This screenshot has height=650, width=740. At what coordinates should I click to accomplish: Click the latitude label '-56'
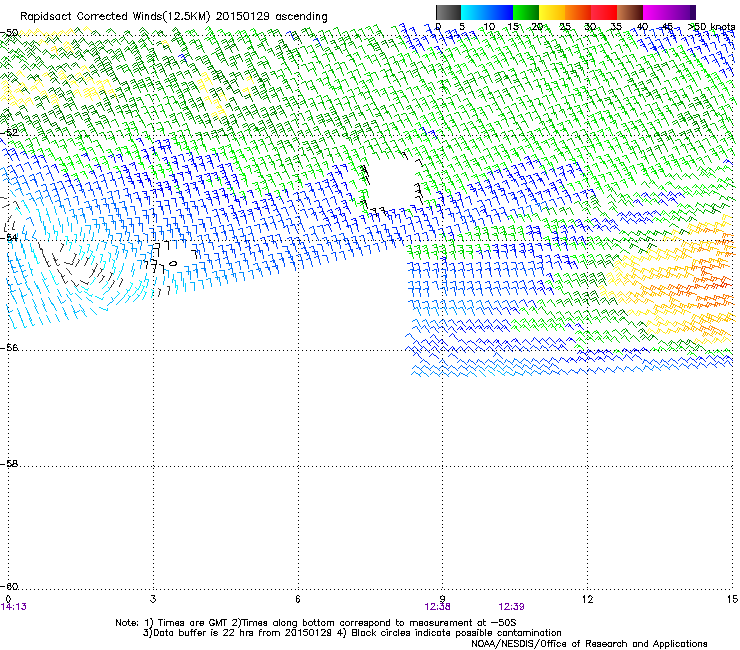9,347
